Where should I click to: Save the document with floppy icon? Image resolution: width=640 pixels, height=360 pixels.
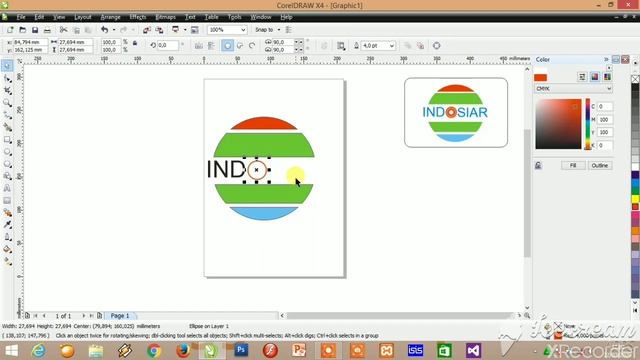[35, 30]
